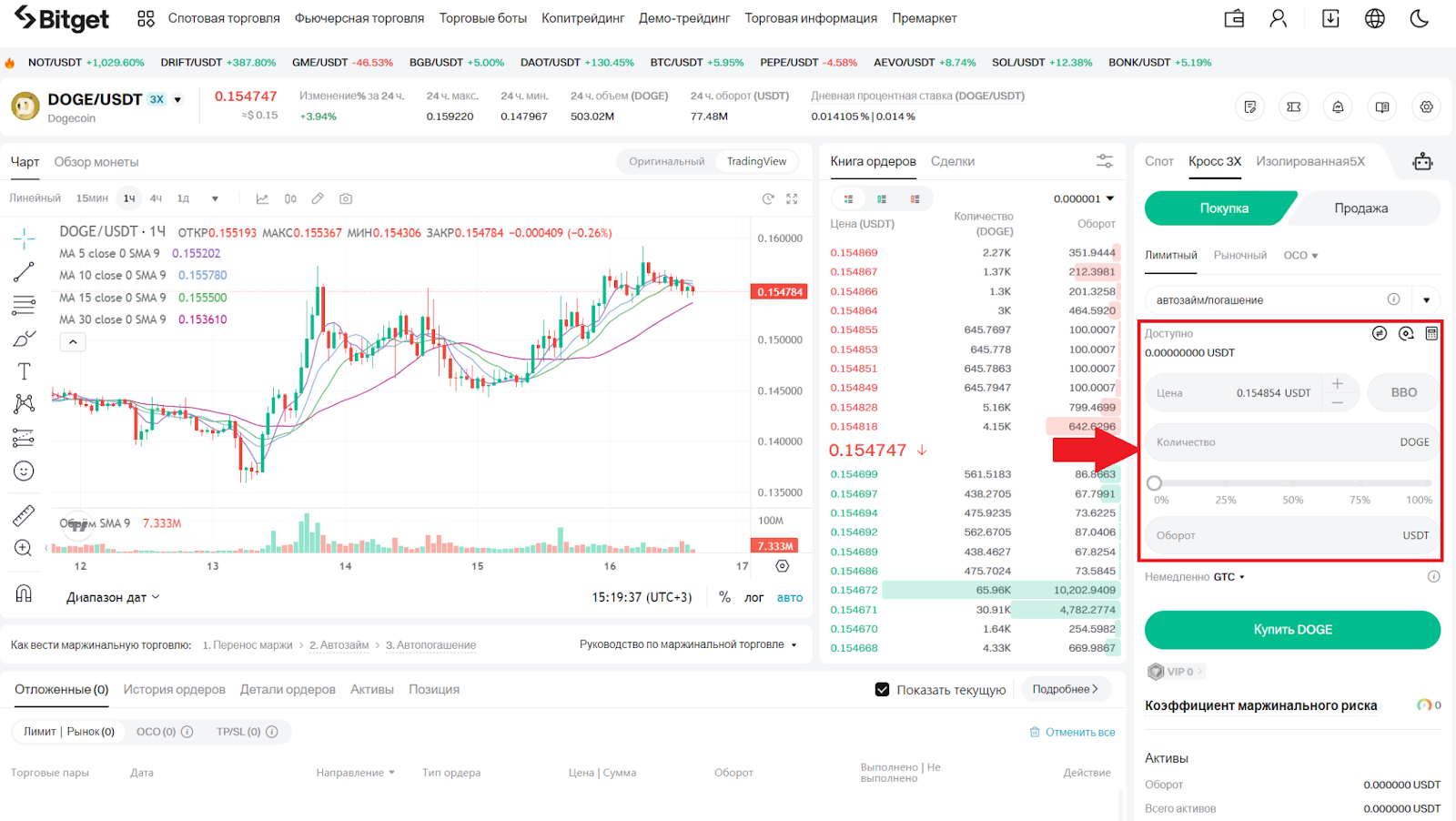
Task: Open chart candle style icon
Action: point(290,198)
